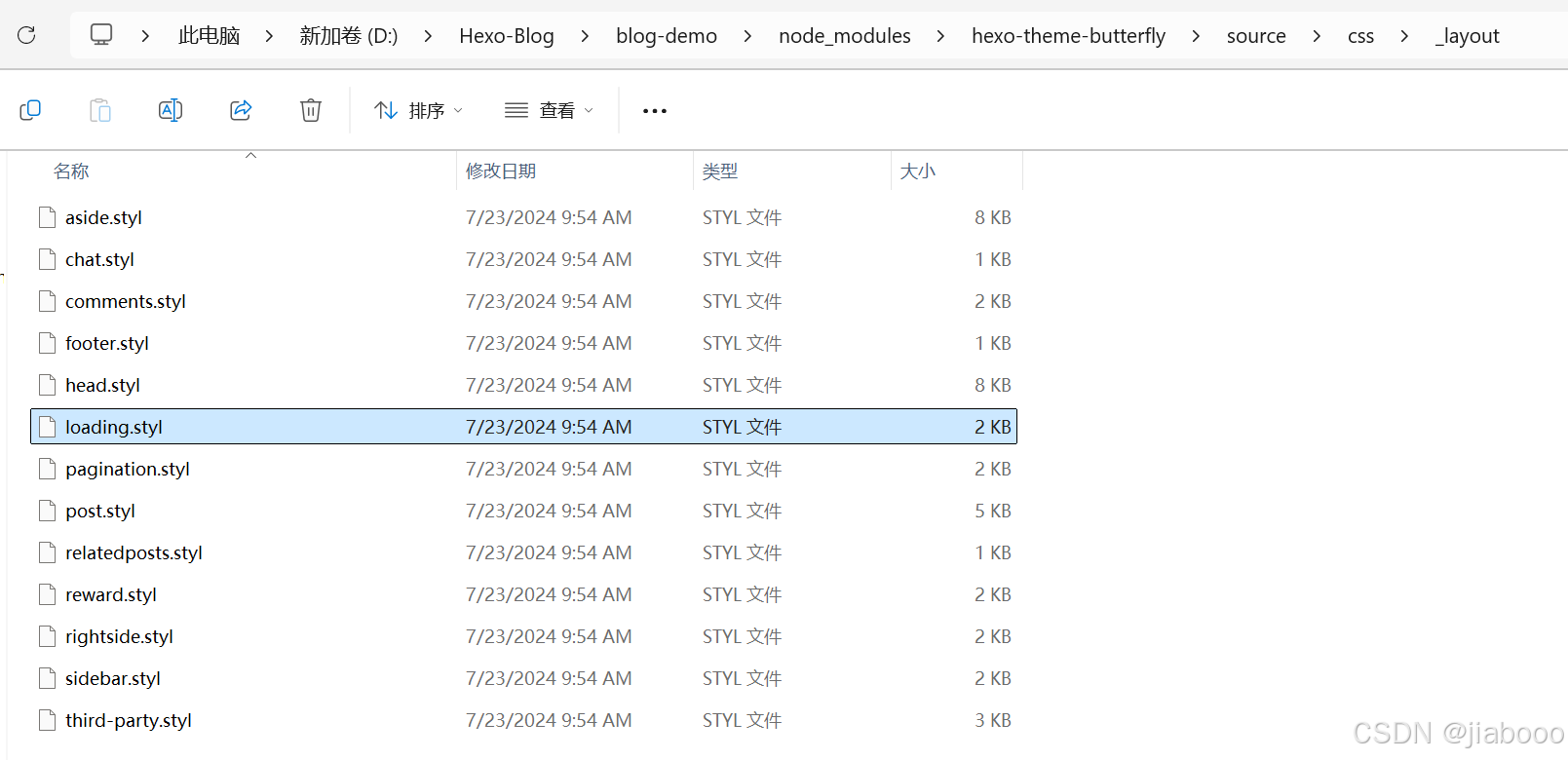Image resolution: width=1568 pixels, height=760 pixels.
Task: Click file icon of rightside.styl
Action: click(x=47, y=636)
